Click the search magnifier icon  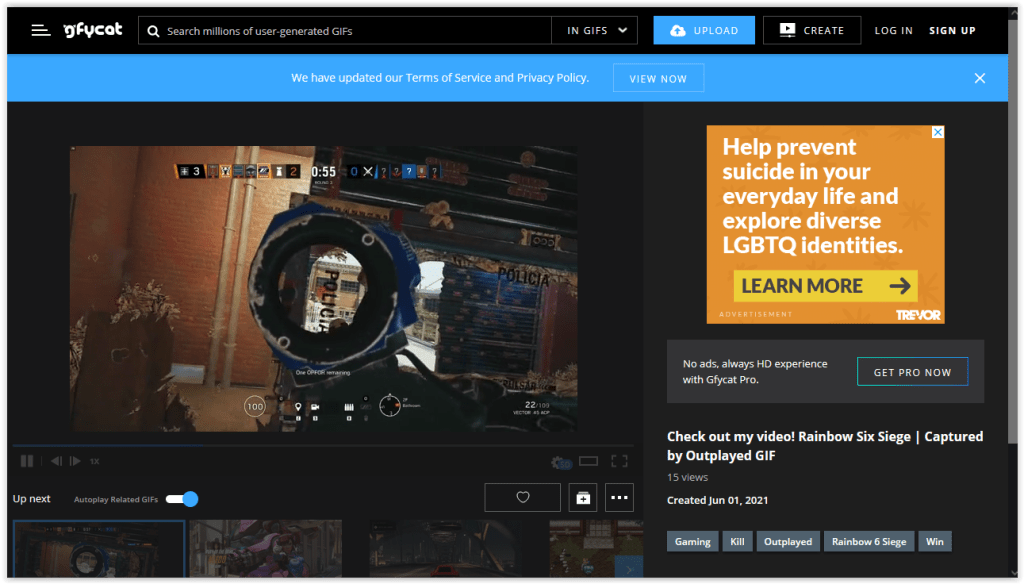pos(152,31)
